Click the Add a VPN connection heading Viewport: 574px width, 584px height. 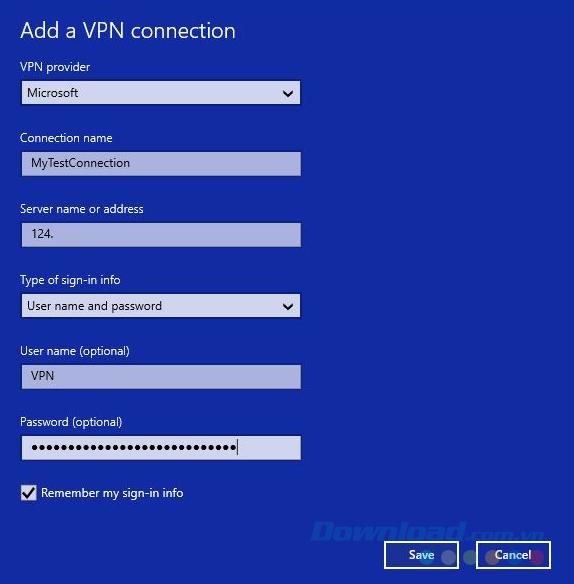[x=128, y=30]
